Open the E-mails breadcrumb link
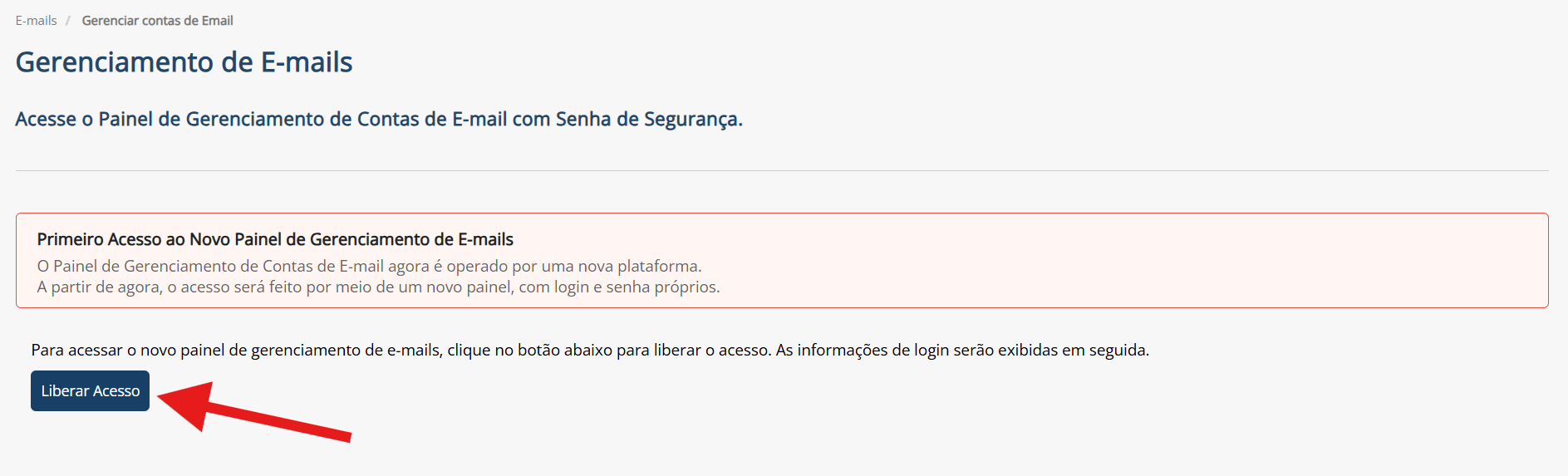1568x476 pixels. [x=36, y=21]
